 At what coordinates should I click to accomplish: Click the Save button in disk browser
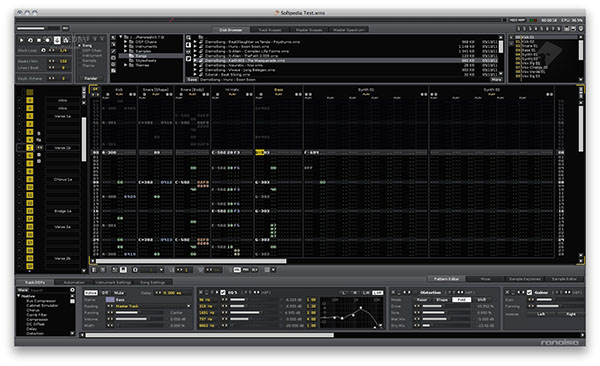tap(192, 80)
